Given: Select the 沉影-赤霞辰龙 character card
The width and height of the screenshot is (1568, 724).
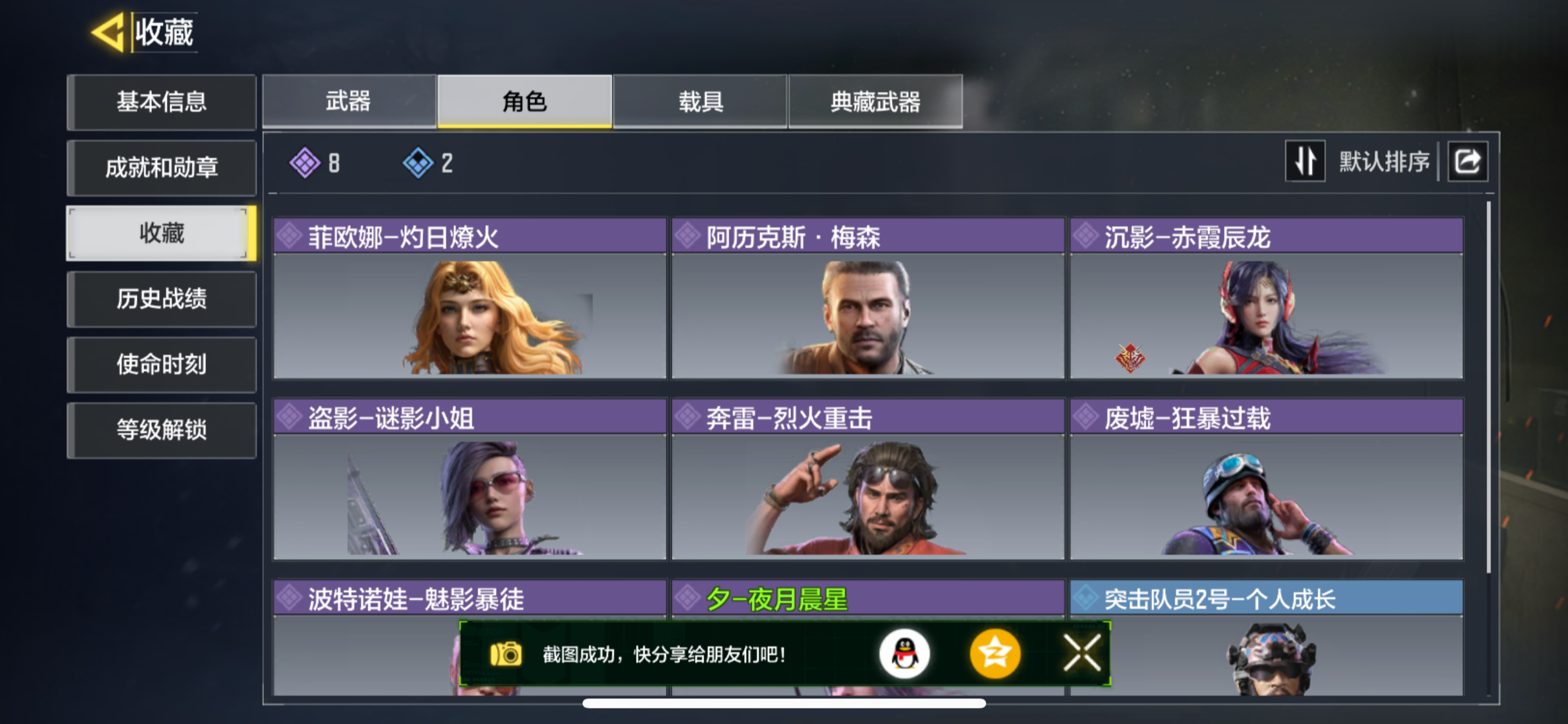Looking at the screenshot, I should (x=1266, y=298).
